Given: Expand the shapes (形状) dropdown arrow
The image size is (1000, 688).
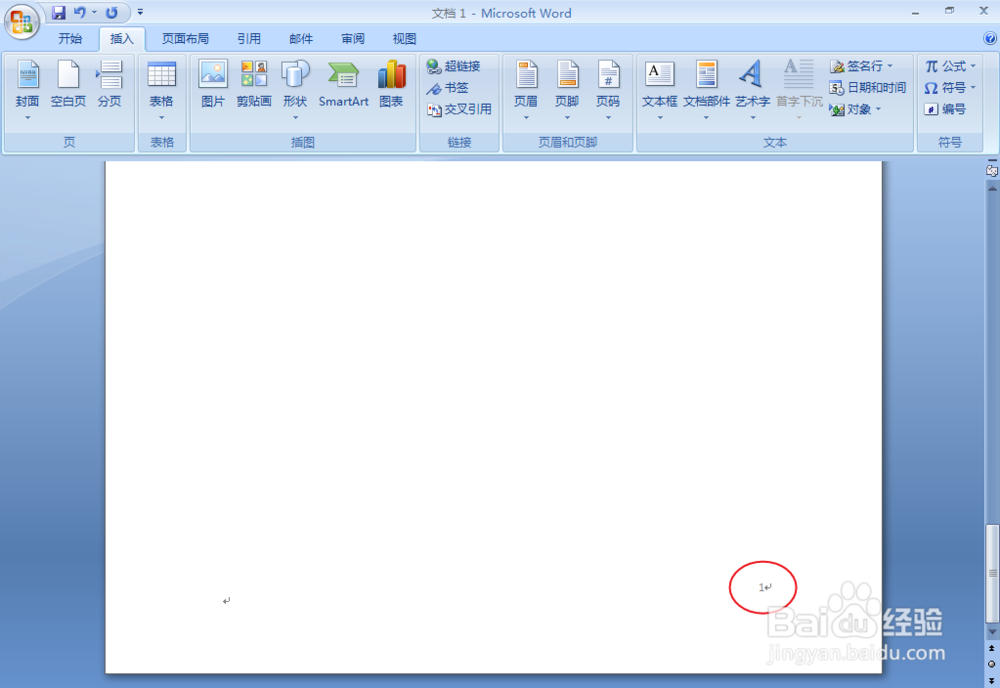Looking at the screenshot, I should 295,117.
